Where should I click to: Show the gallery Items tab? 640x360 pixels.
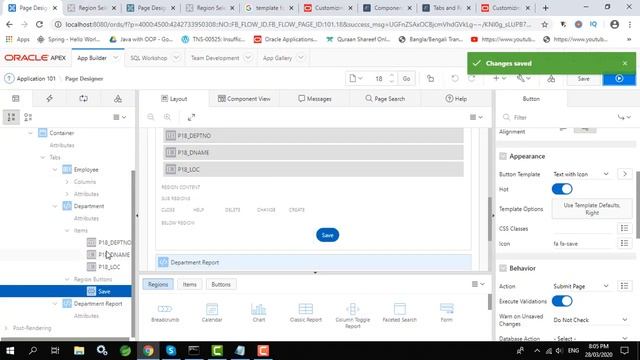click(x=189, y=284)
